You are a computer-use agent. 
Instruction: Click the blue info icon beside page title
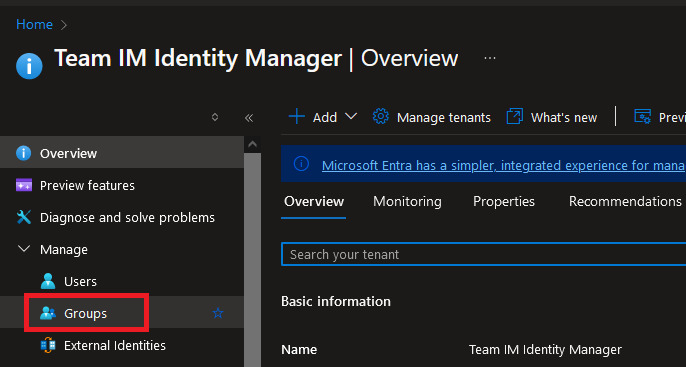(x=29, y=66)
